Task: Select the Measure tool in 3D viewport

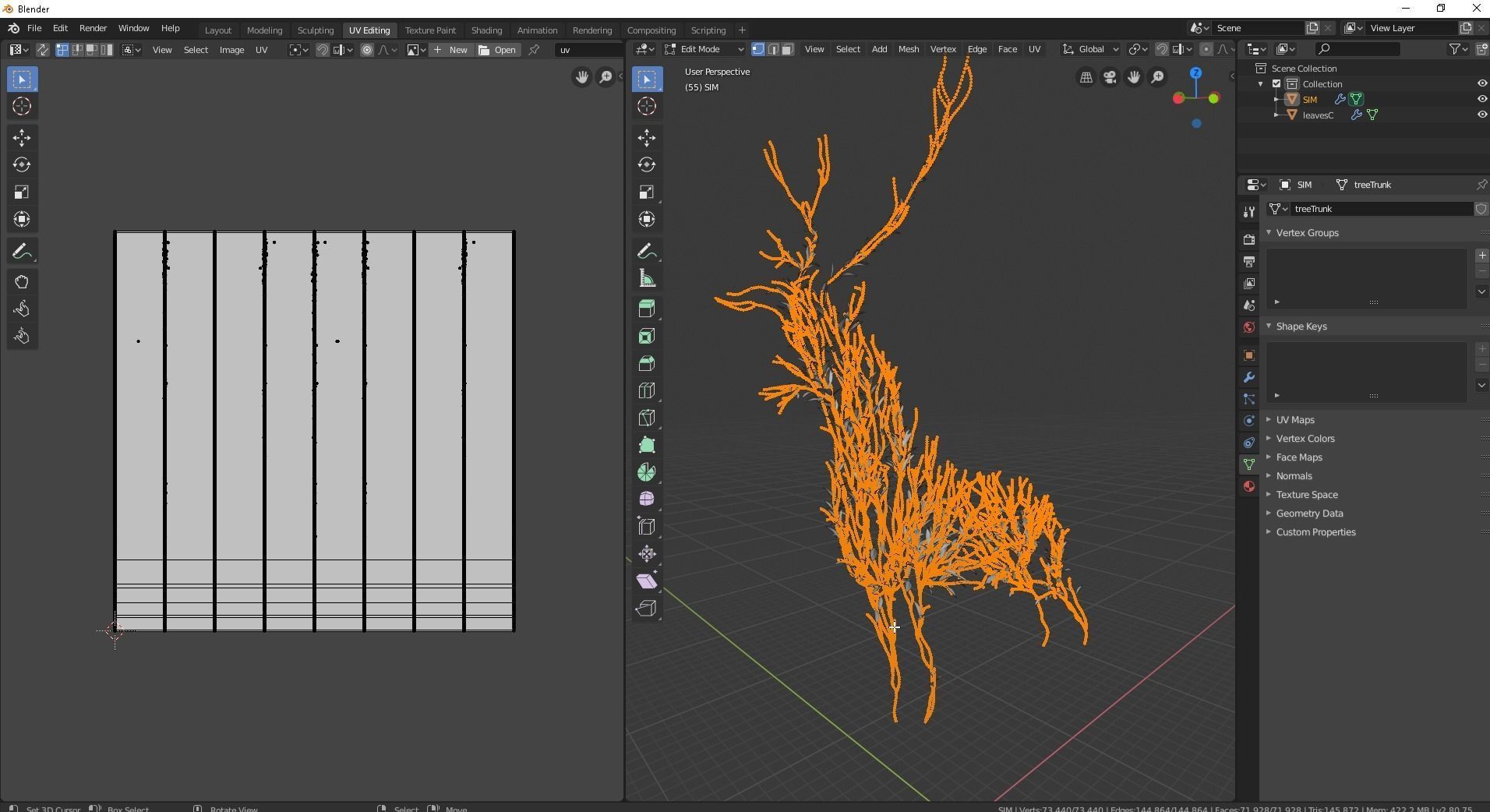Action: 647,279
